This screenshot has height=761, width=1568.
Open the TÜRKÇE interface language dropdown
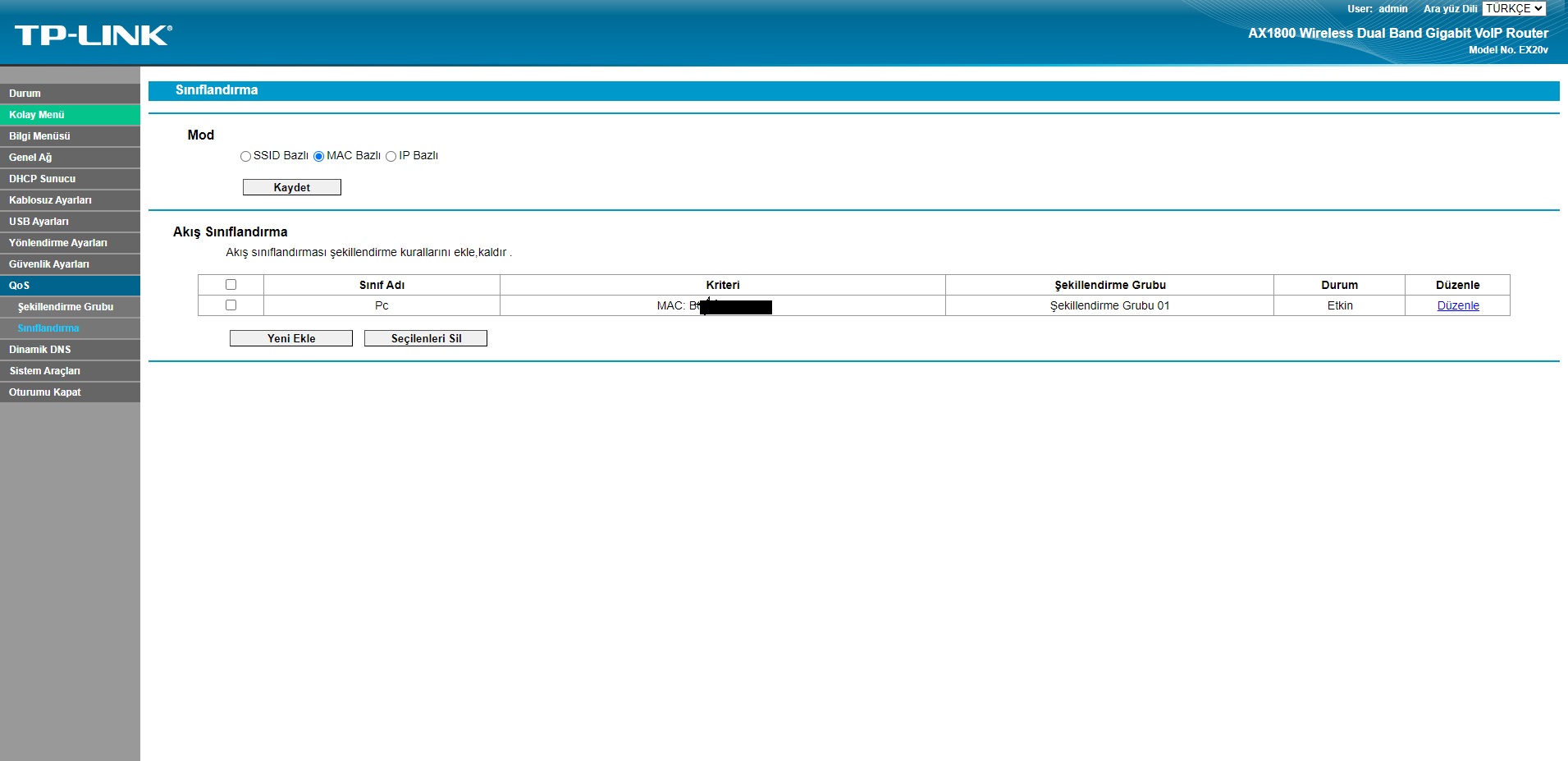pos(1514,9)
